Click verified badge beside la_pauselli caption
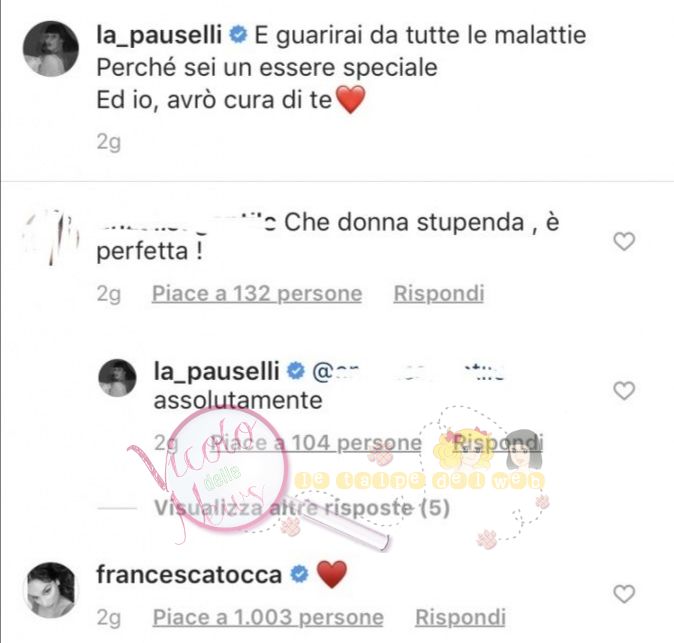 click(238, 34)
